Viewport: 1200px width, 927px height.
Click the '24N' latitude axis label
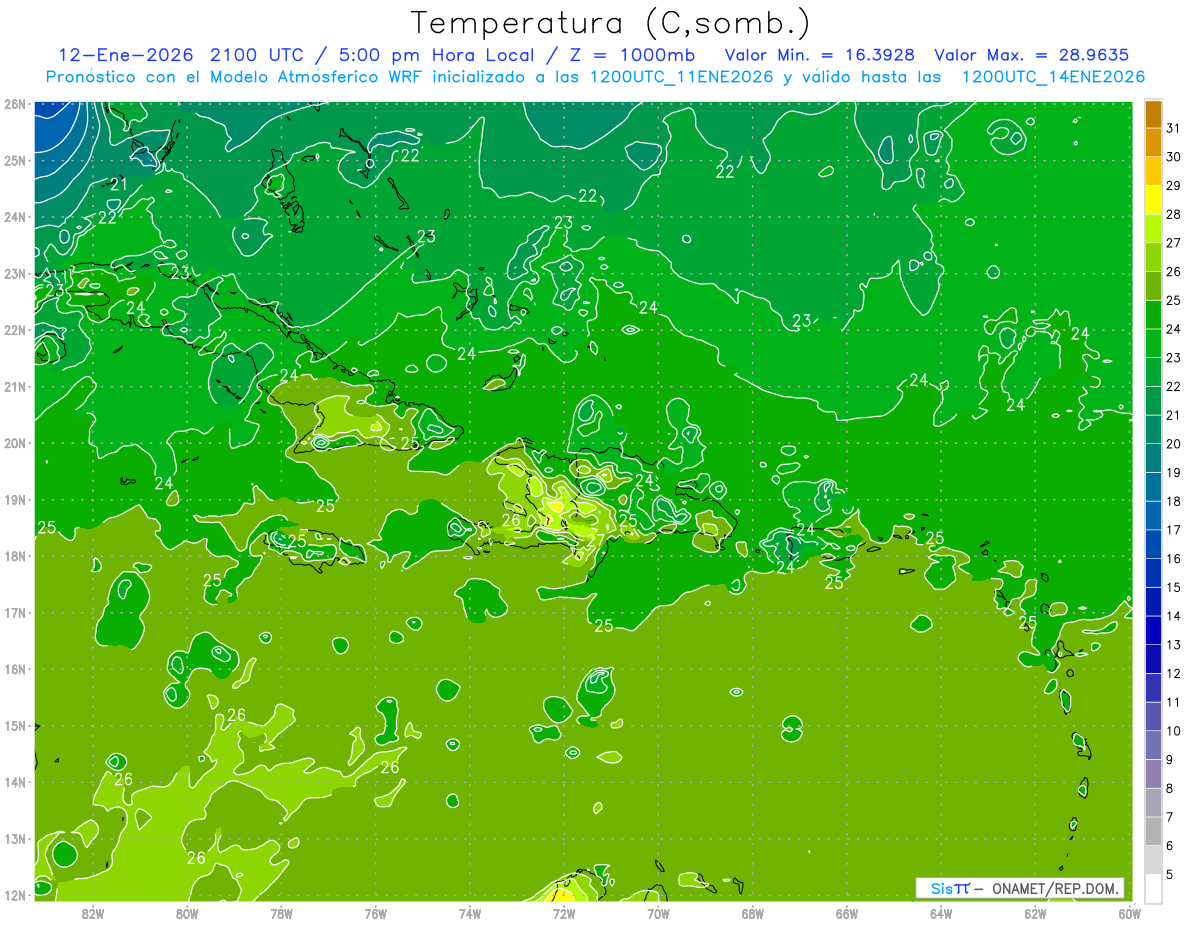coord(14,217)
